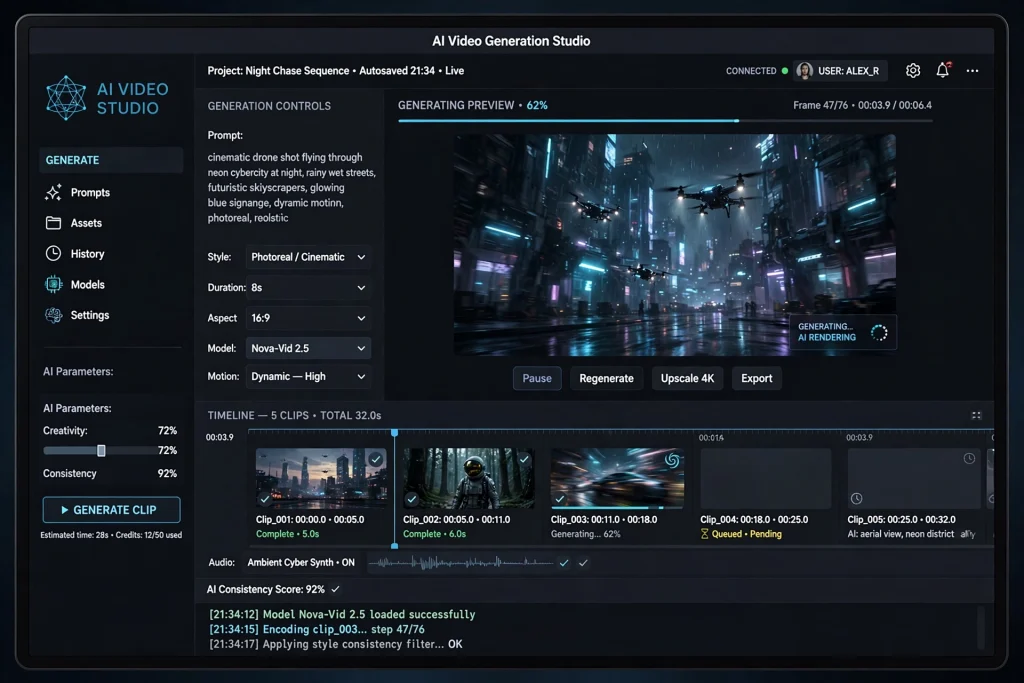Click the Consistency 92% value
Viewport: 1024px width, 683px height.
[167, 473]
